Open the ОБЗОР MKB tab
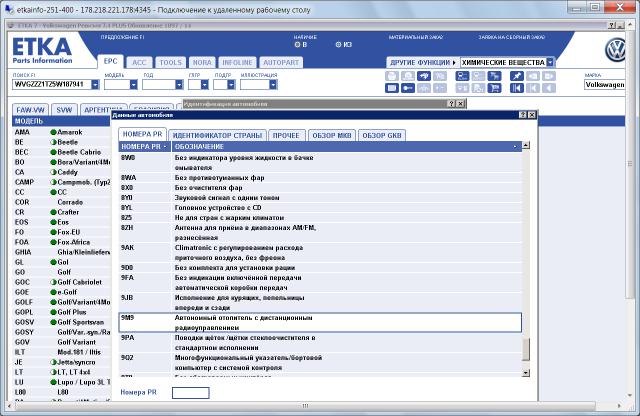Image resolution: width=640 pixels, height=416 pixels. (x=332, y=135)
